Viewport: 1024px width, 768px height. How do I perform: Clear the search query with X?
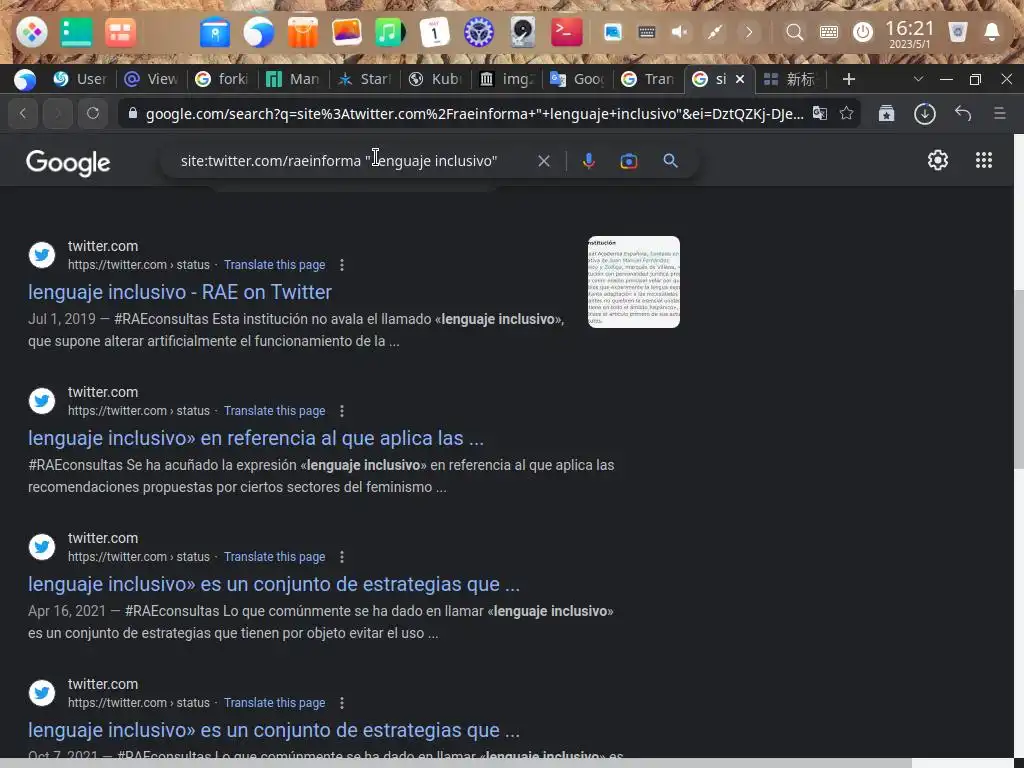tap(543, 161)
